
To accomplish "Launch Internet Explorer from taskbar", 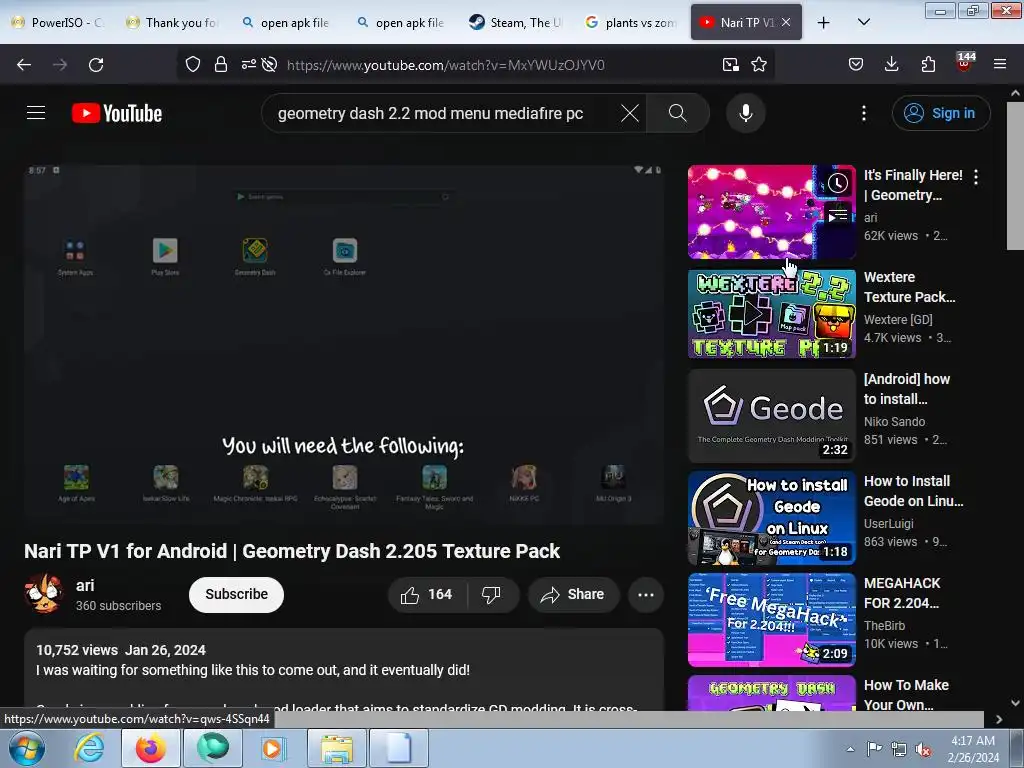I will 89,748.
